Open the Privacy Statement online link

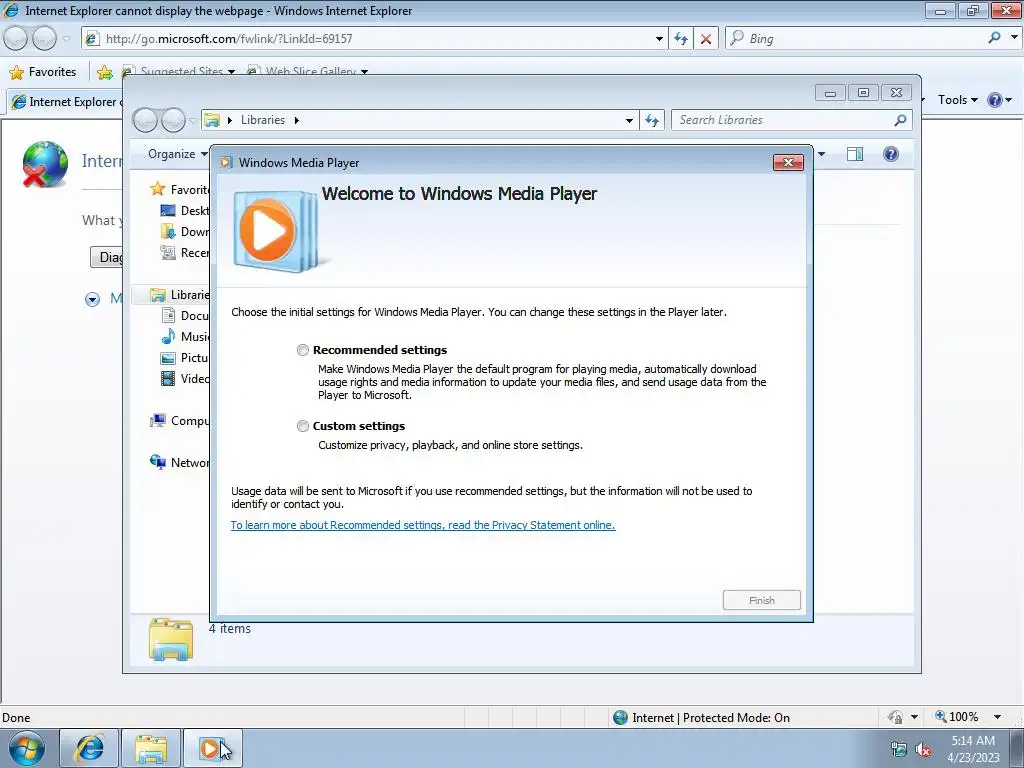pos(423,525)
